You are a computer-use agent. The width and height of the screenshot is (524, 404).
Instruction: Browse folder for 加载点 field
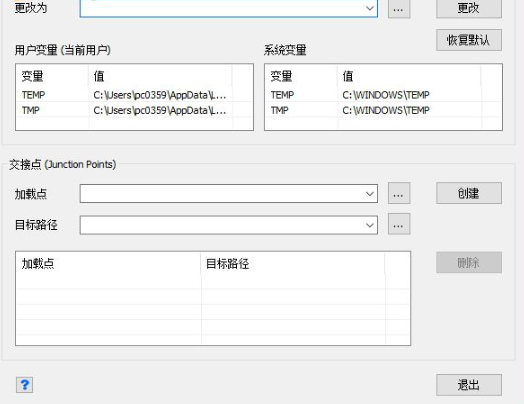click(x=399, y=193)
